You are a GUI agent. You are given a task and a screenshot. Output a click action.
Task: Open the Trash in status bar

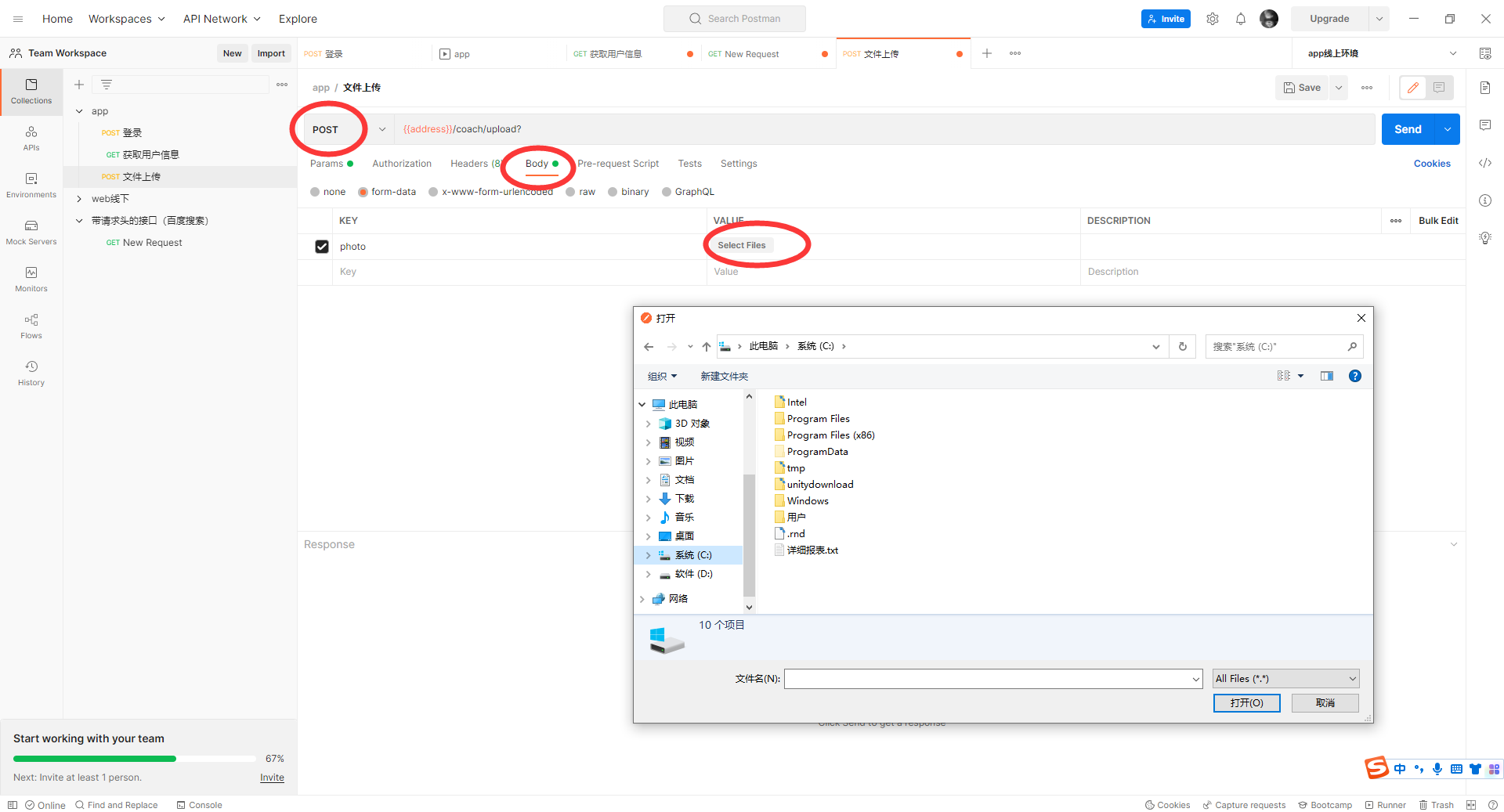coord(1437,805)
